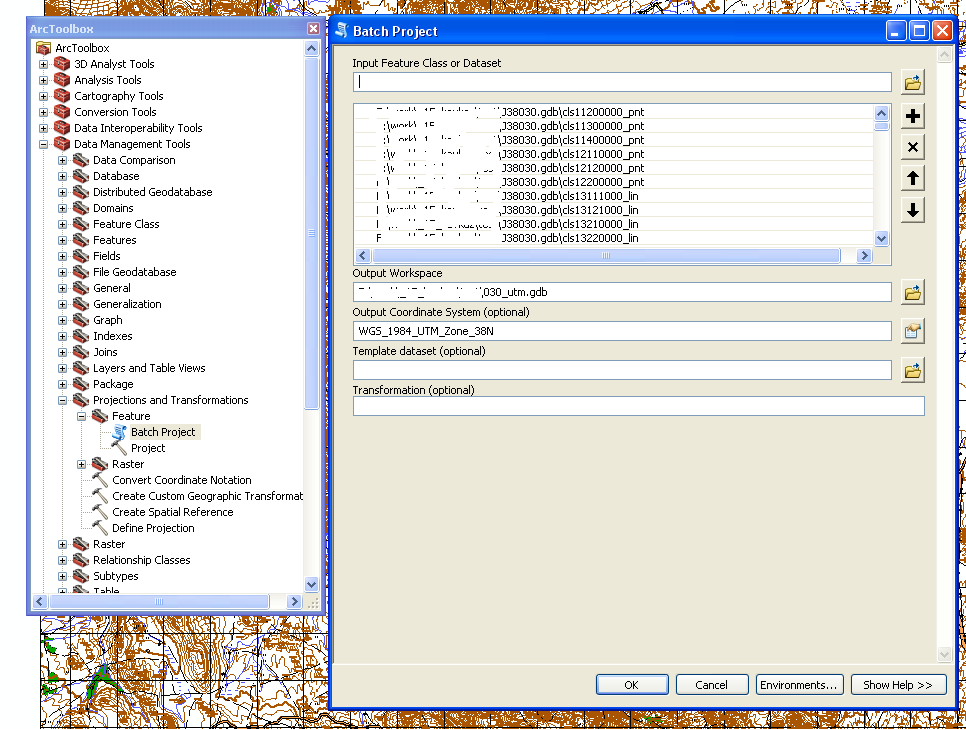Image resolution: width=966 pixels, height=729 pixels.
Task: Click the add row plus icon
Action: pyautogui.click(x=912, y=117)
